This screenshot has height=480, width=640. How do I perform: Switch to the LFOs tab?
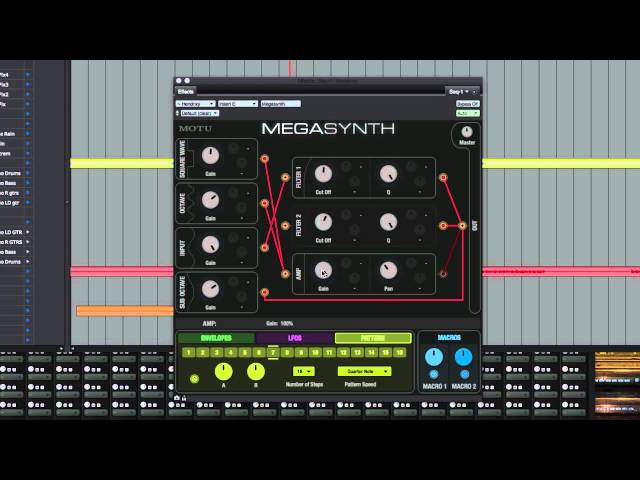[295, 338]
